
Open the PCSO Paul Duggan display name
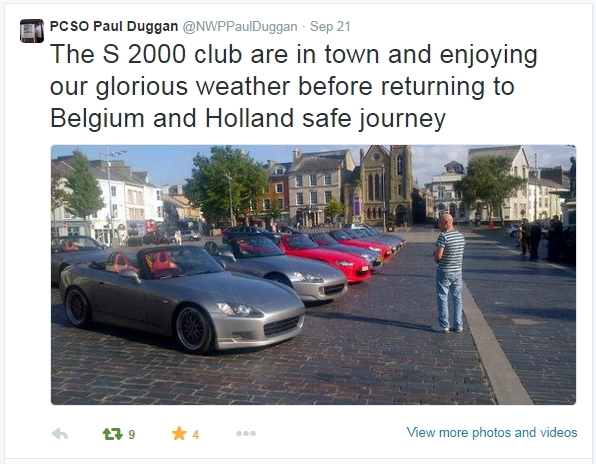[x=114, y=26]
